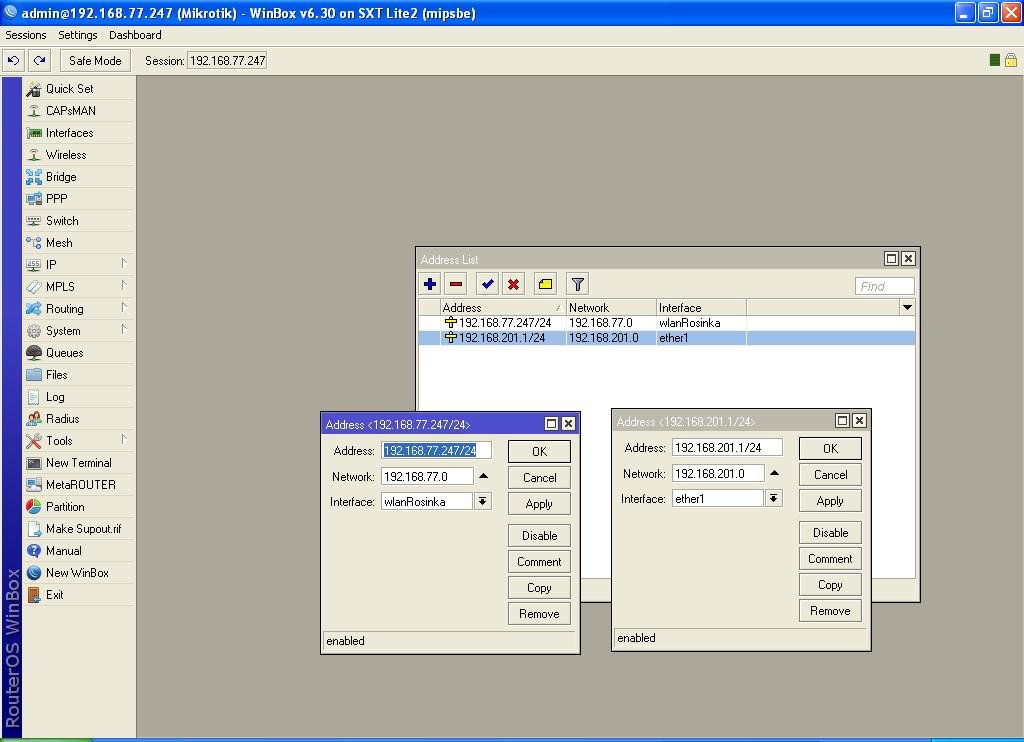Open New WinBox

(x=77, y=573)
